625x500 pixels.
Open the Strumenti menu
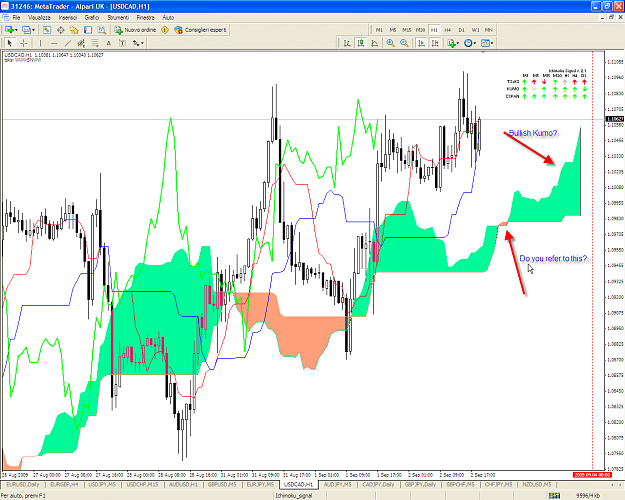pyautogui.click(x=118, y=18)
